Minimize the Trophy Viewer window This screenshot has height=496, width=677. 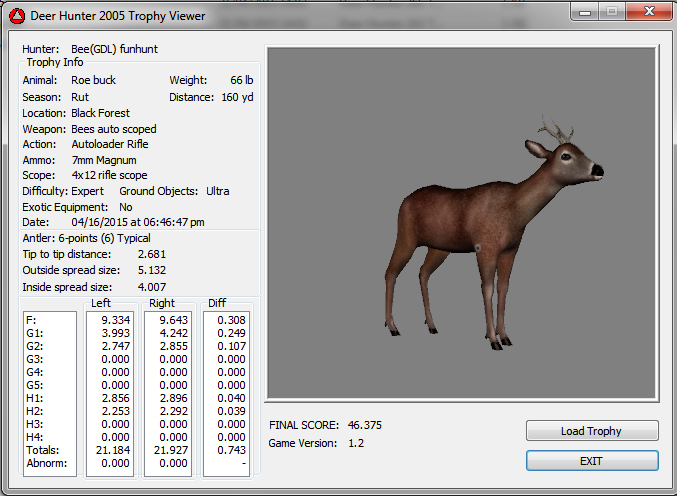point(585,13)
